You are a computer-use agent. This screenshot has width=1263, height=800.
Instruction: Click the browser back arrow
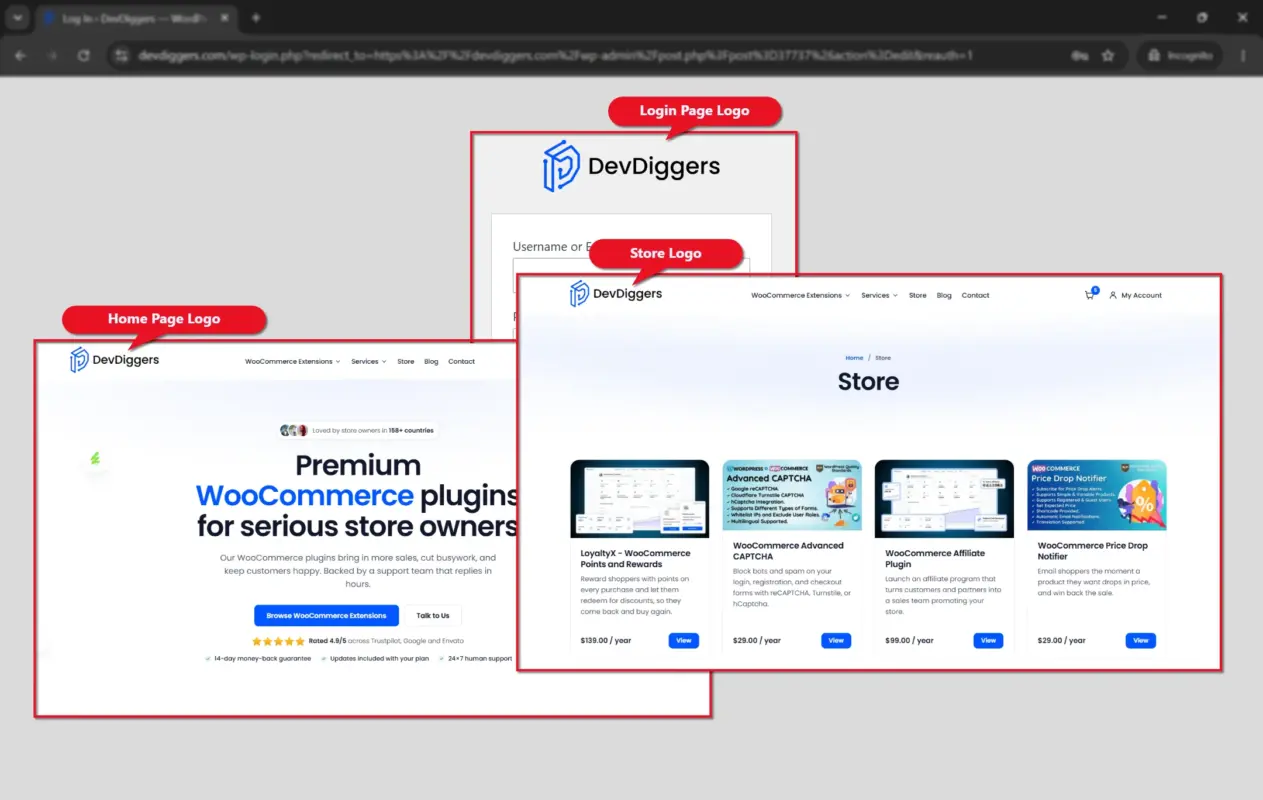21,56
